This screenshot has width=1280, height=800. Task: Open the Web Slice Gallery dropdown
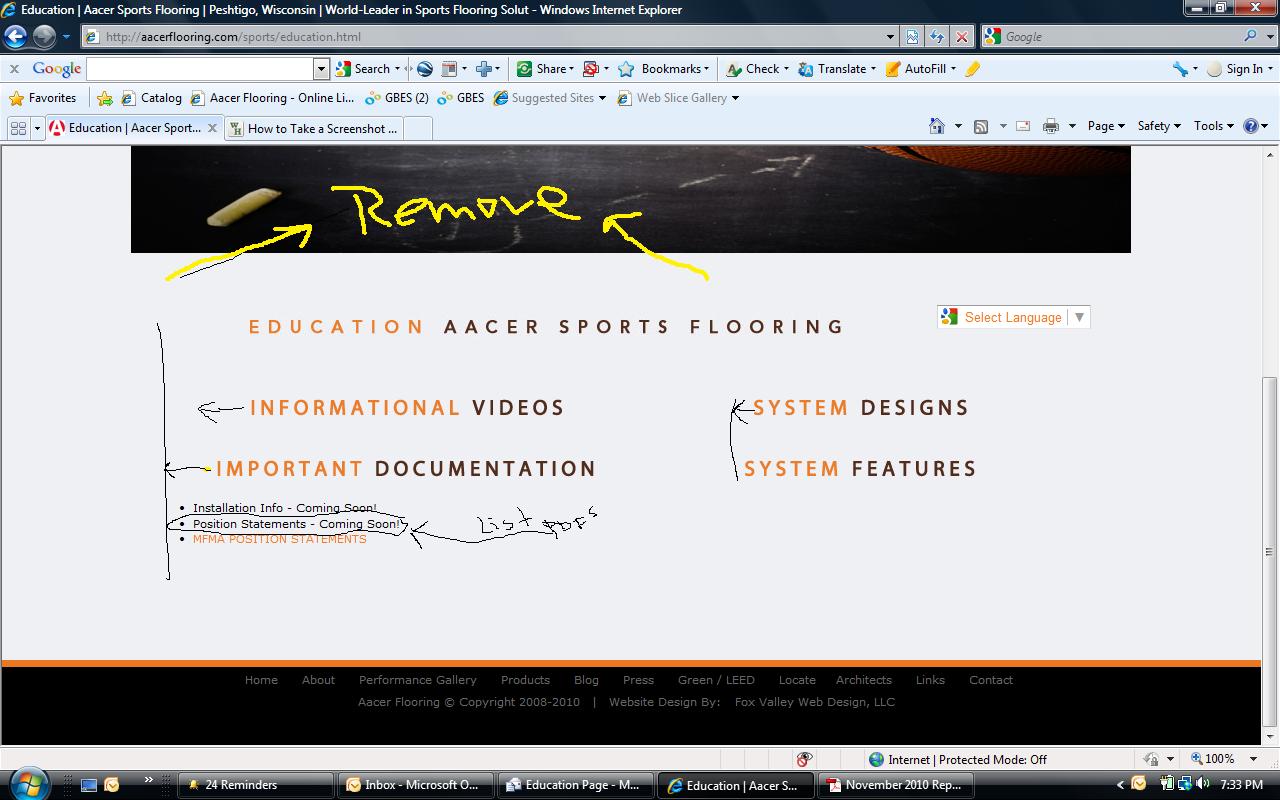(735, 98)
